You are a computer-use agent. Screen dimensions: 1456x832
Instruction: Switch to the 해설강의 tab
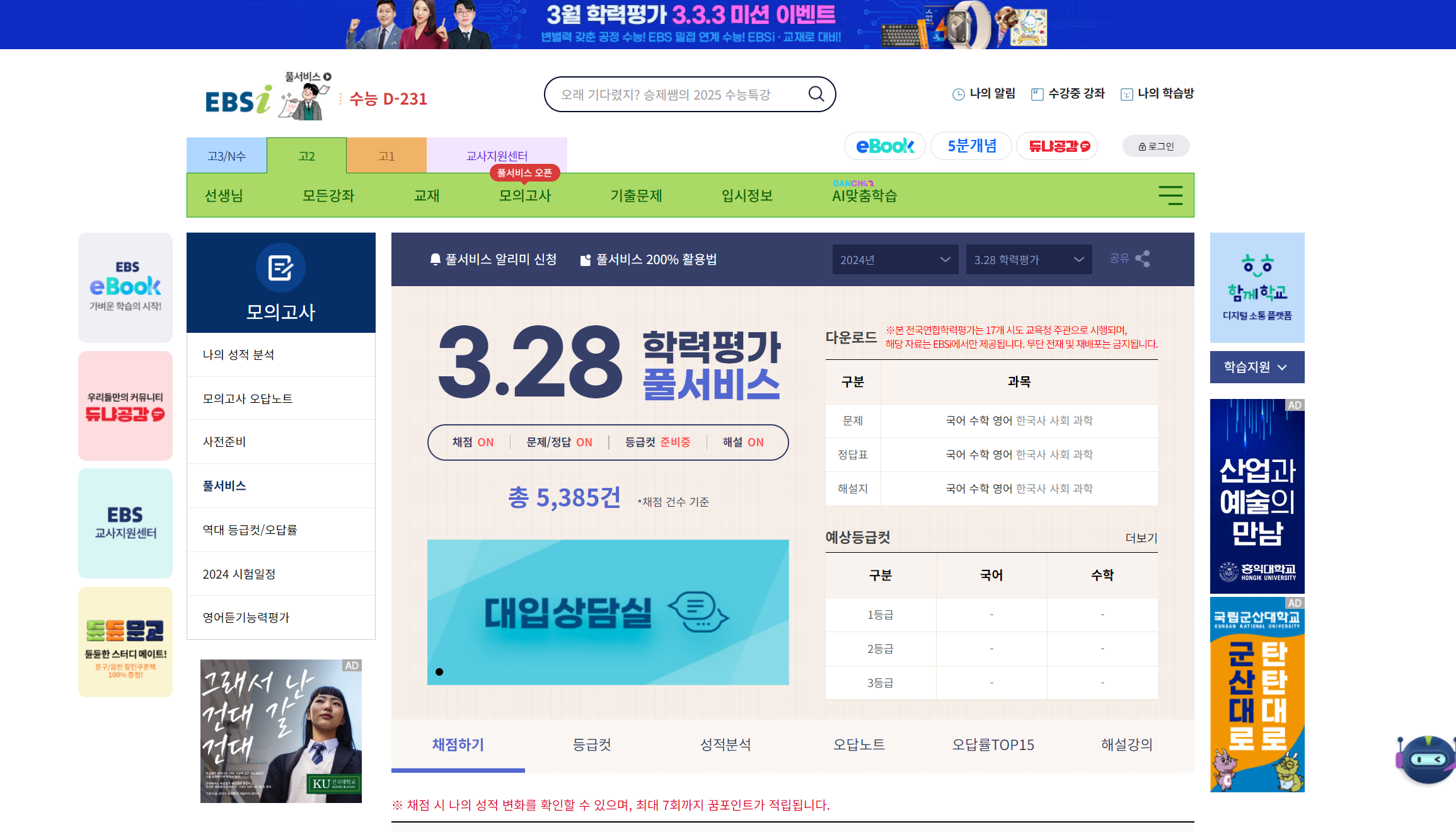[1127, 745]
